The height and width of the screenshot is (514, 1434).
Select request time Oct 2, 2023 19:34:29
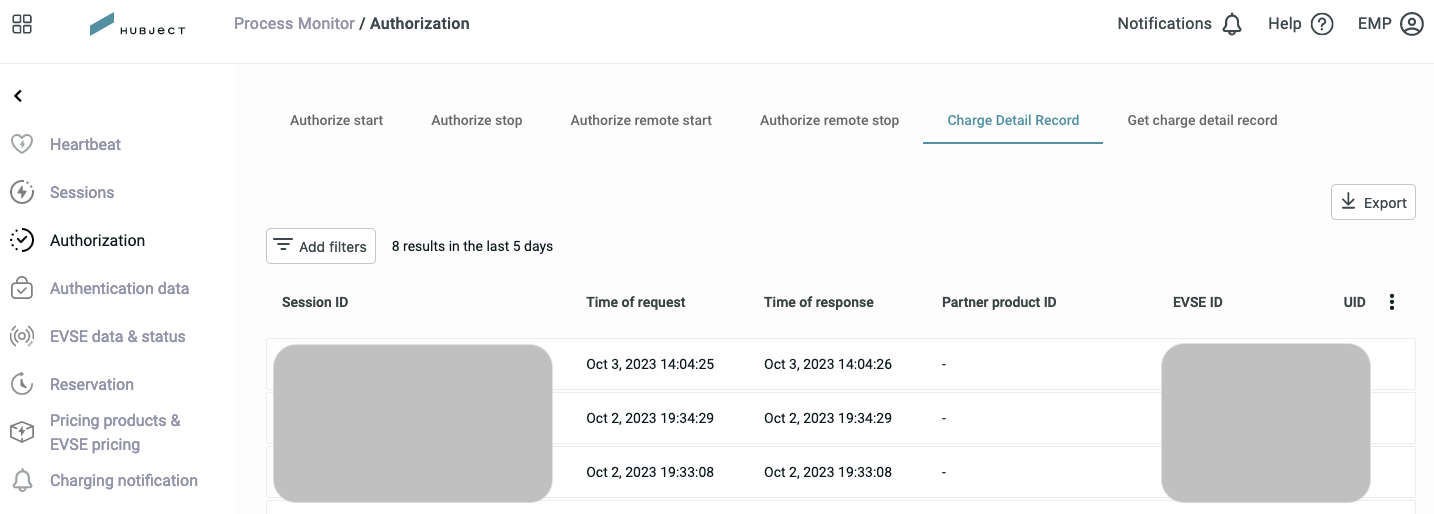(650, 418)
